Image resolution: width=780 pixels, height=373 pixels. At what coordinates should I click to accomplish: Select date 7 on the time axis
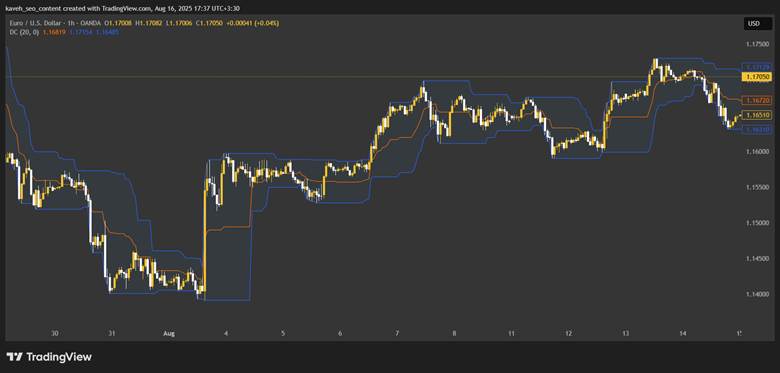point(397,334)
